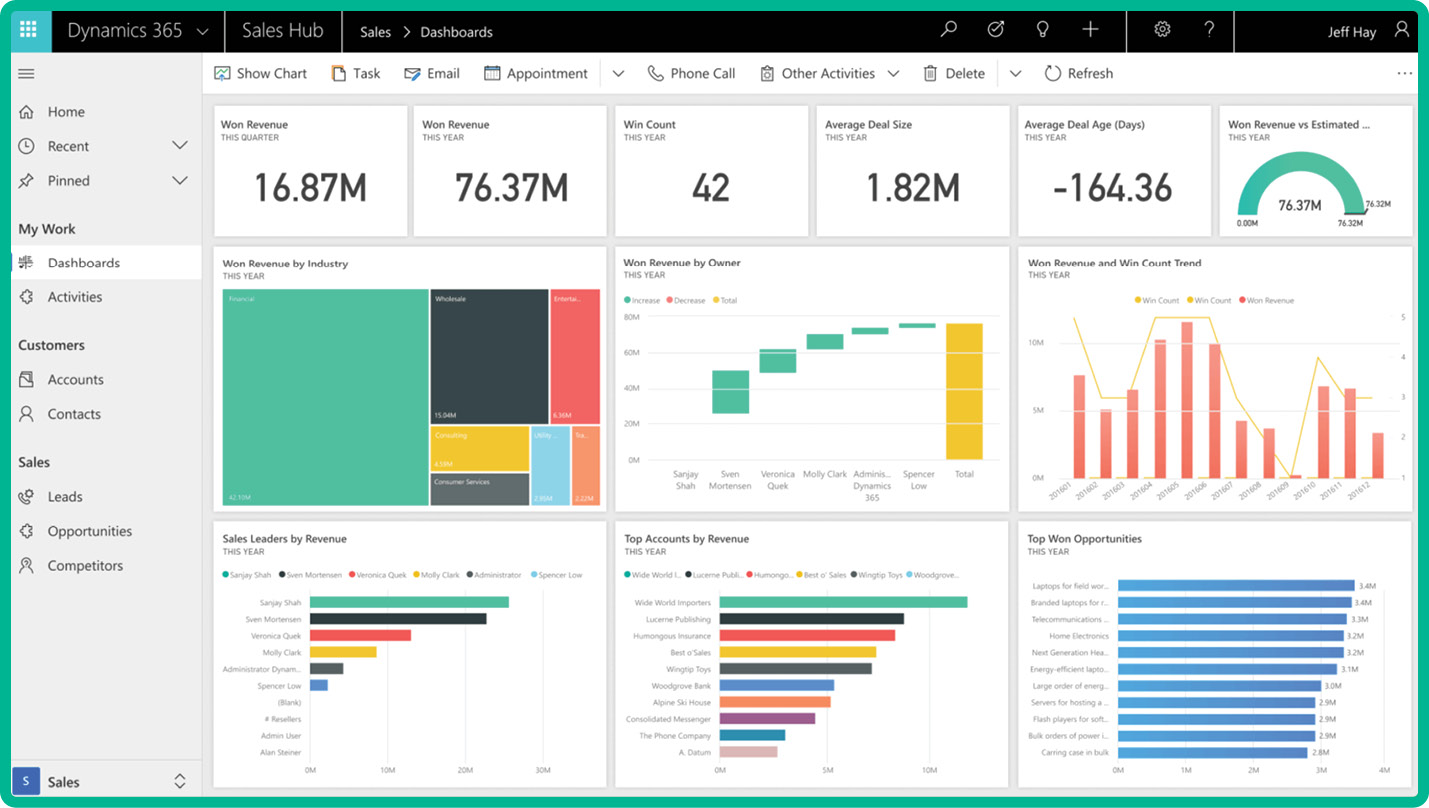Refresh the dashboard

coord(1079,73)
